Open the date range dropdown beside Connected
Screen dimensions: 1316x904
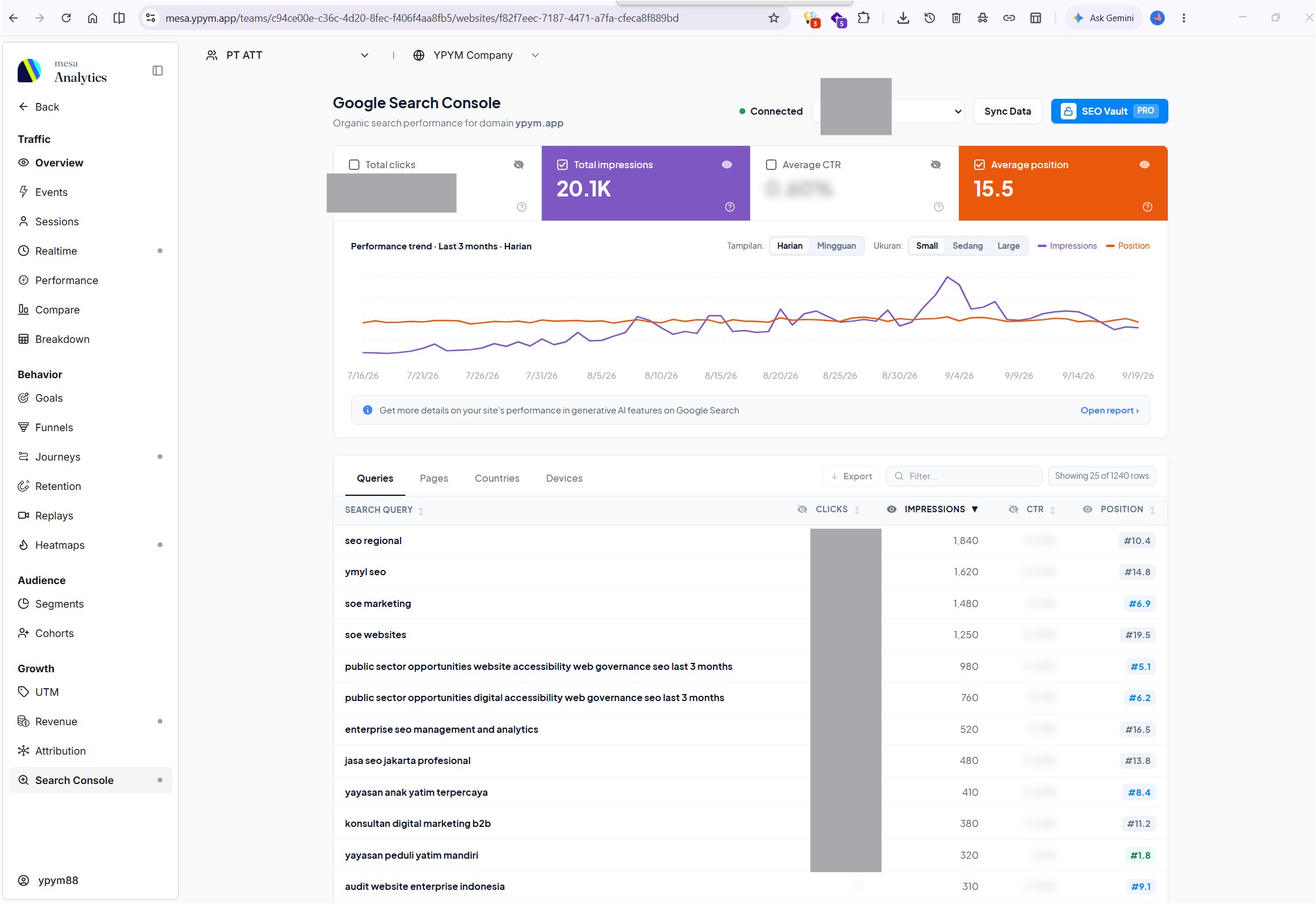click(888, 111)
